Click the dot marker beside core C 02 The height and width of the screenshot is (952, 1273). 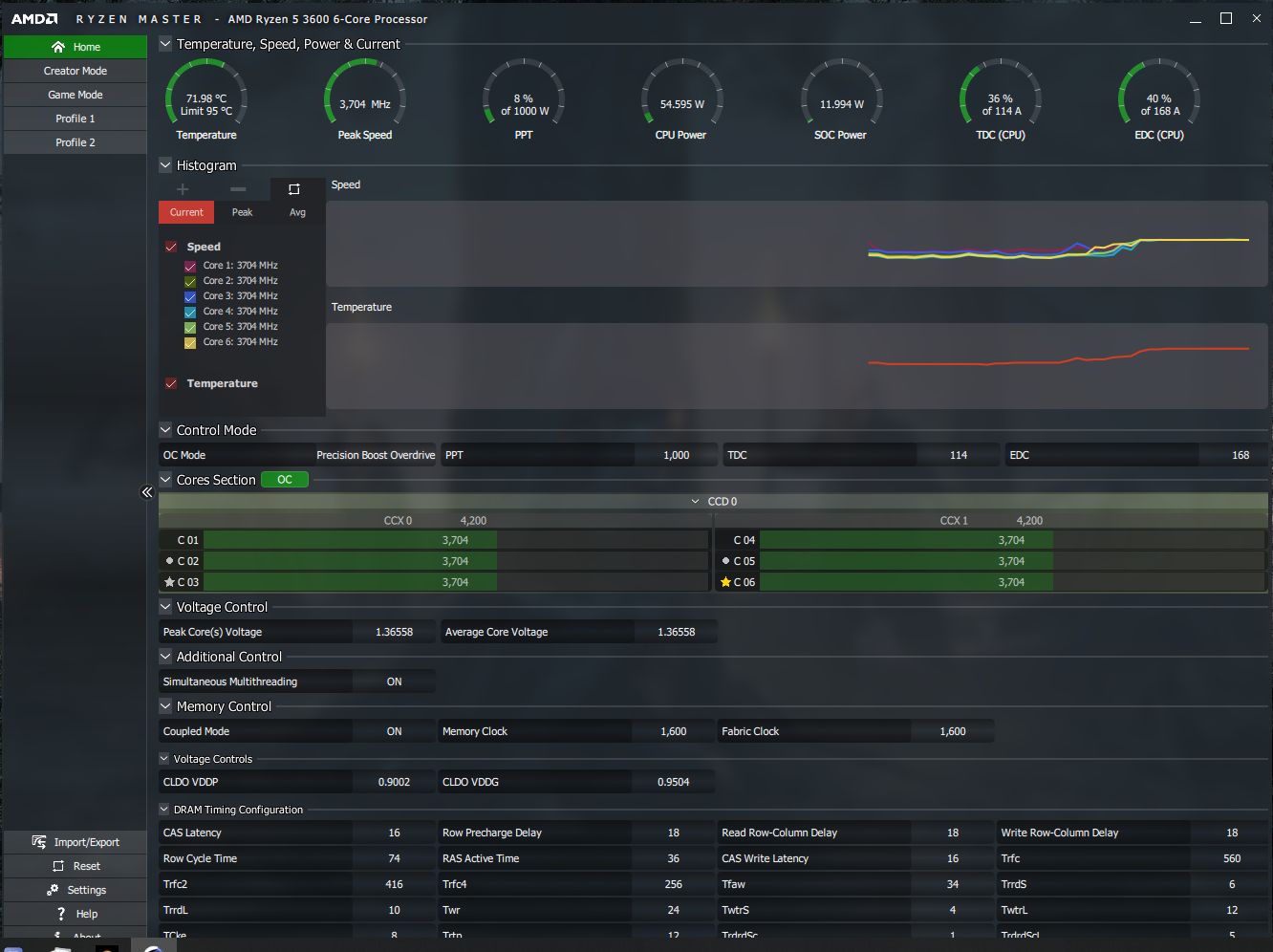169,561
